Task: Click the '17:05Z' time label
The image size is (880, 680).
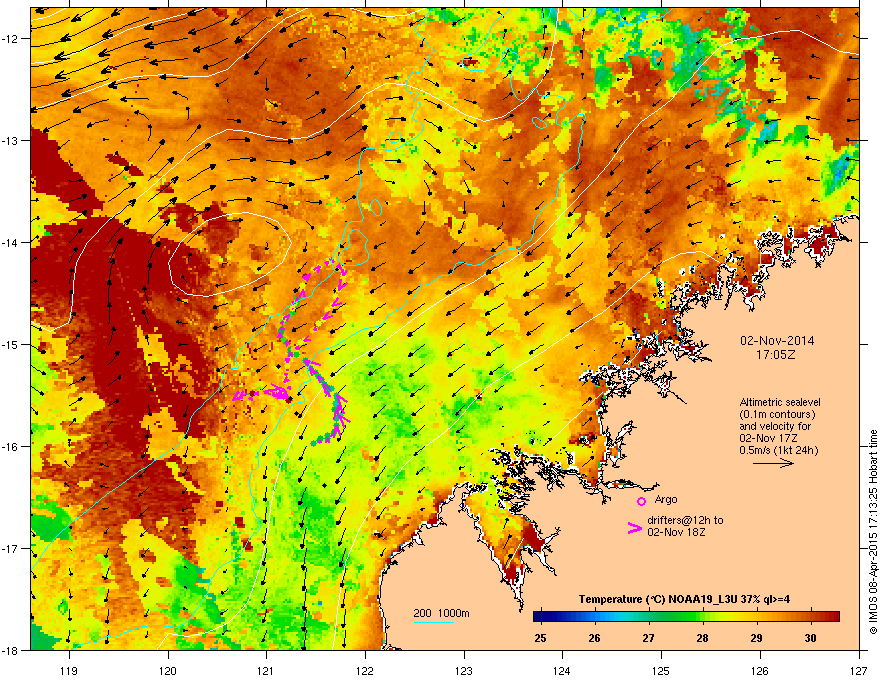Action: (x=776, y=355)
